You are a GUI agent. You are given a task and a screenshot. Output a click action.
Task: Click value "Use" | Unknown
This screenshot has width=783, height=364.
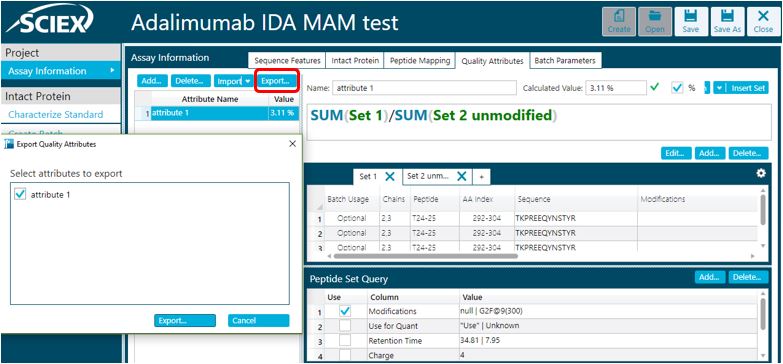[489, 326]
